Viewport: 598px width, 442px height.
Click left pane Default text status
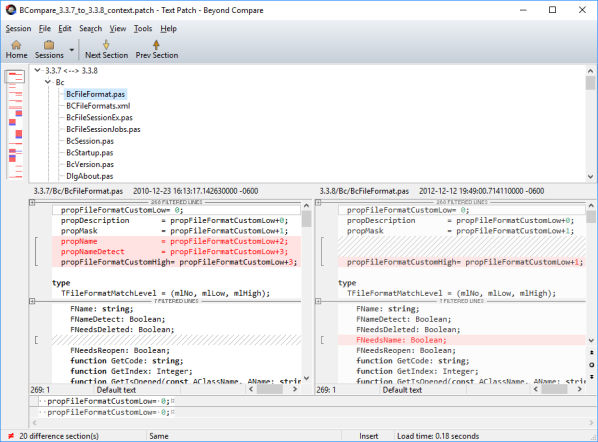[116, 390]
